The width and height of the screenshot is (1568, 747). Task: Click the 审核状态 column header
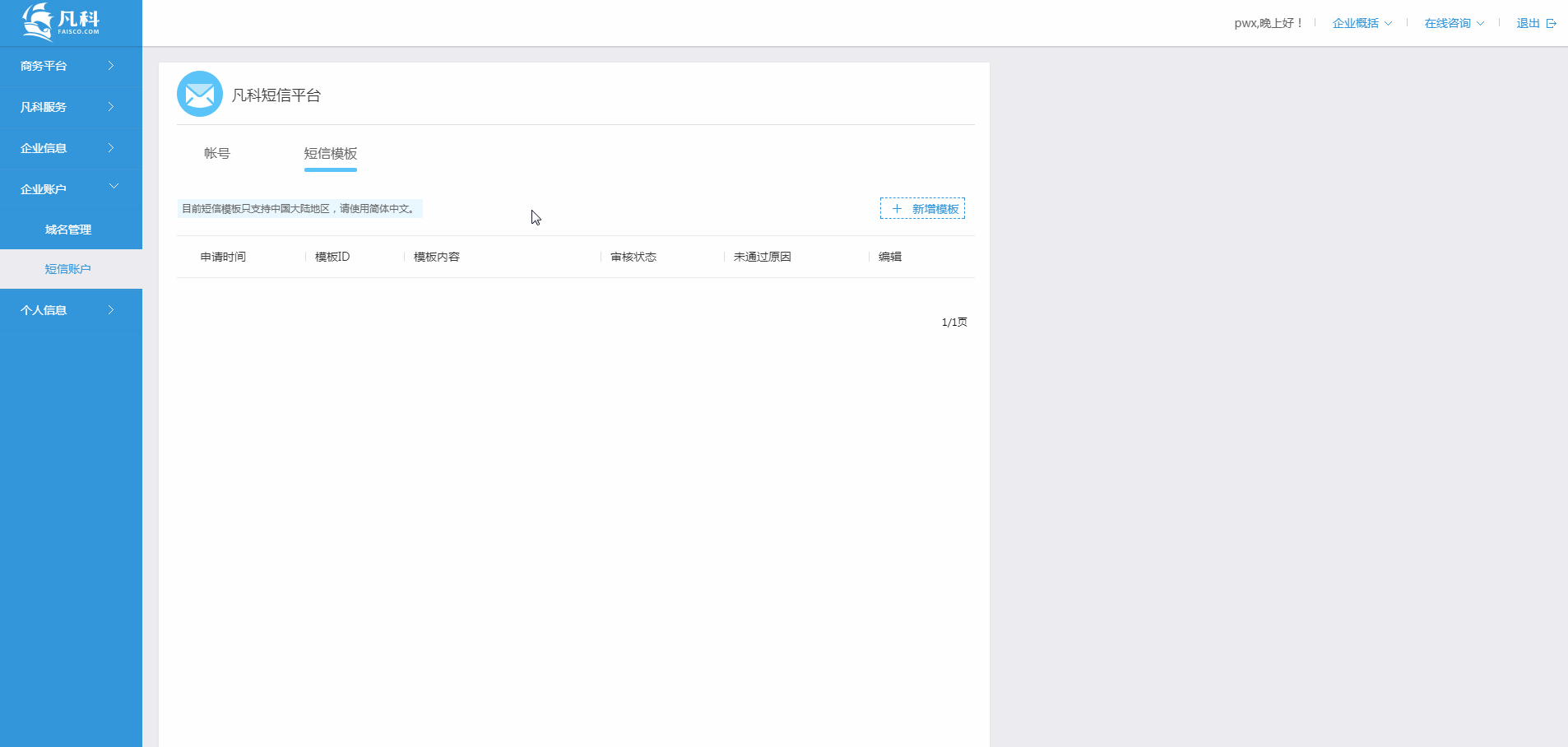(x=633, y=257)
